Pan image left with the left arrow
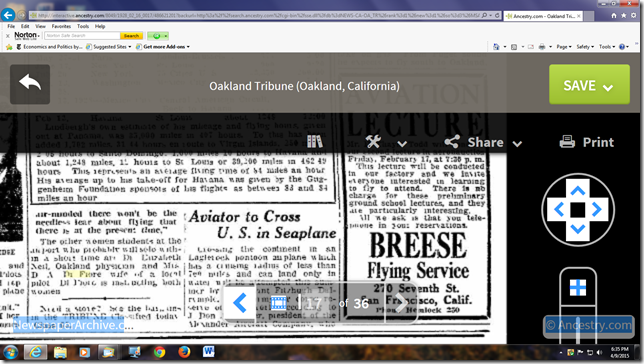Image resolution: width=644 pixels, height=364 pixels. [559, 210]
